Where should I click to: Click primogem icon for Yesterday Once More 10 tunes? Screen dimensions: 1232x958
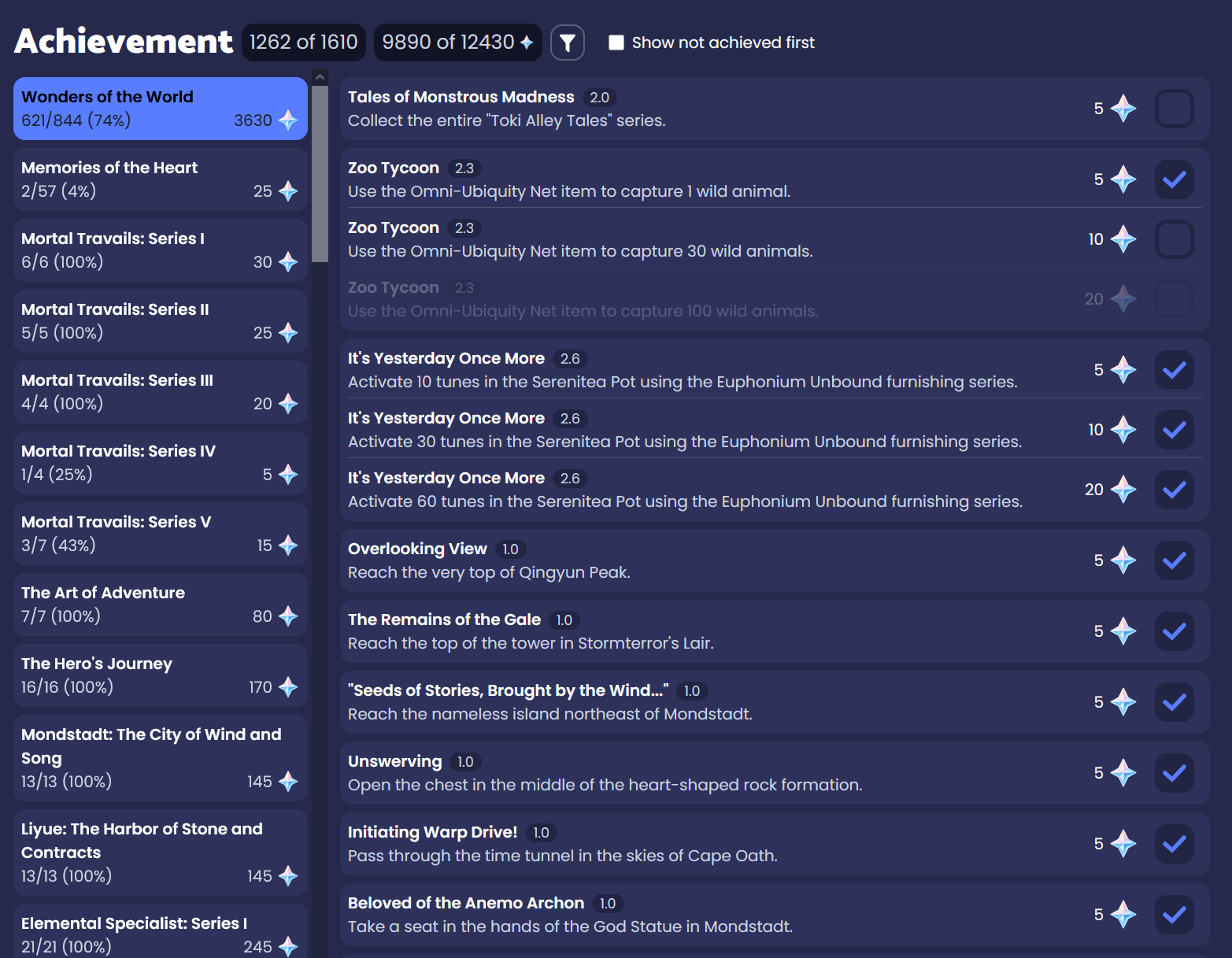click(x=1123, y=370)
